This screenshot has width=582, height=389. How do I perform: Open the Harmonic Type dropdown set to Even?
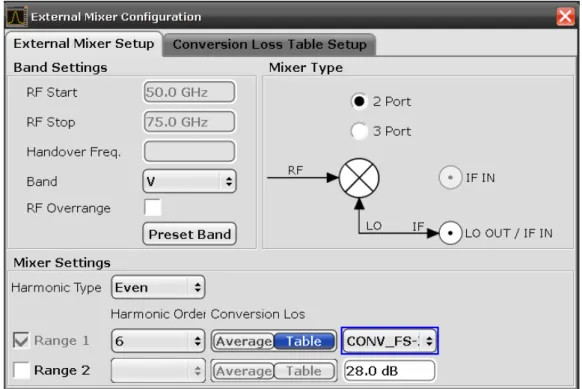click(x=158, y=287)
